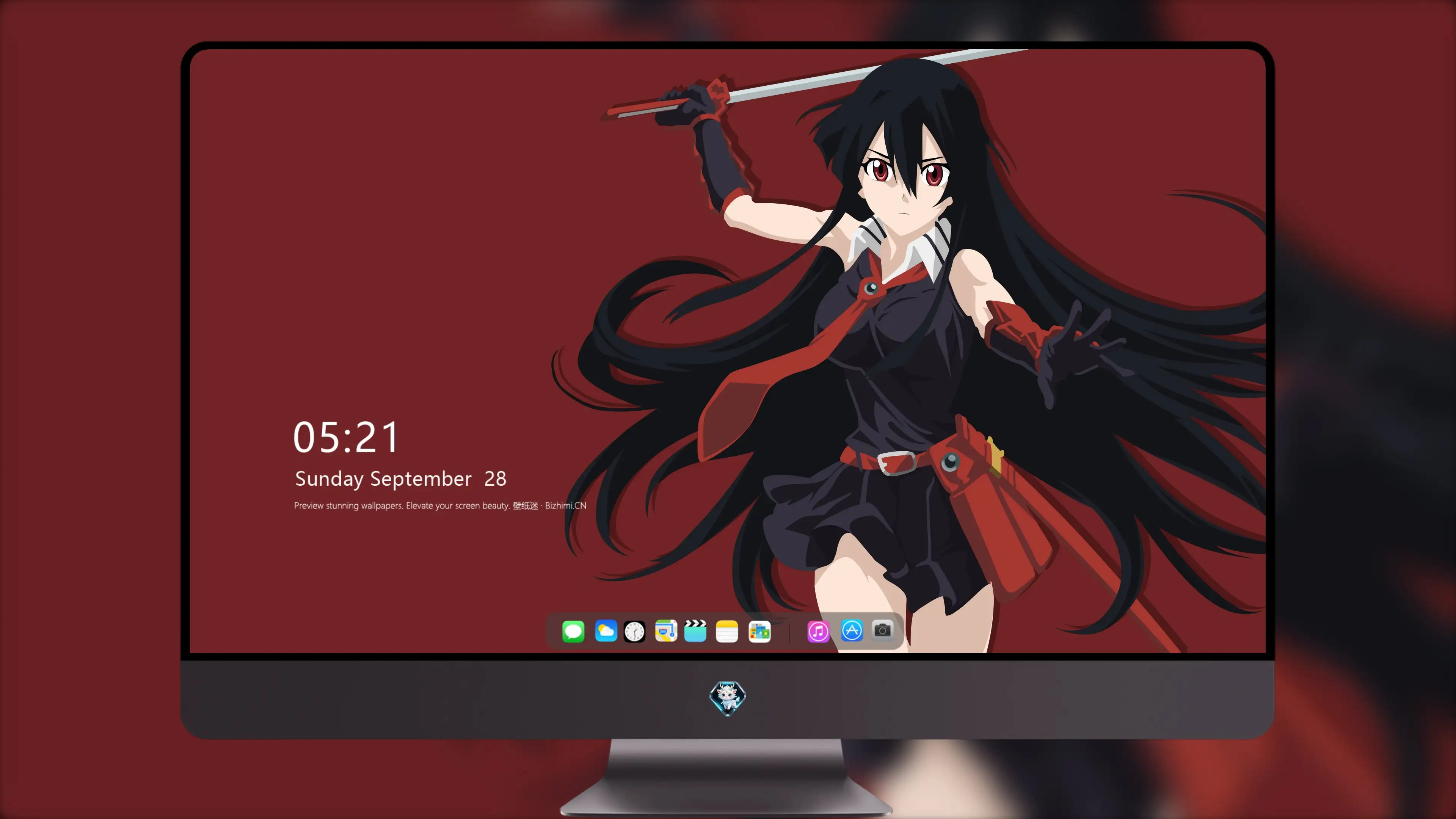Screen dimensions: 1456x819
Task: Open the Clock app in the dock
Action: 634,631
